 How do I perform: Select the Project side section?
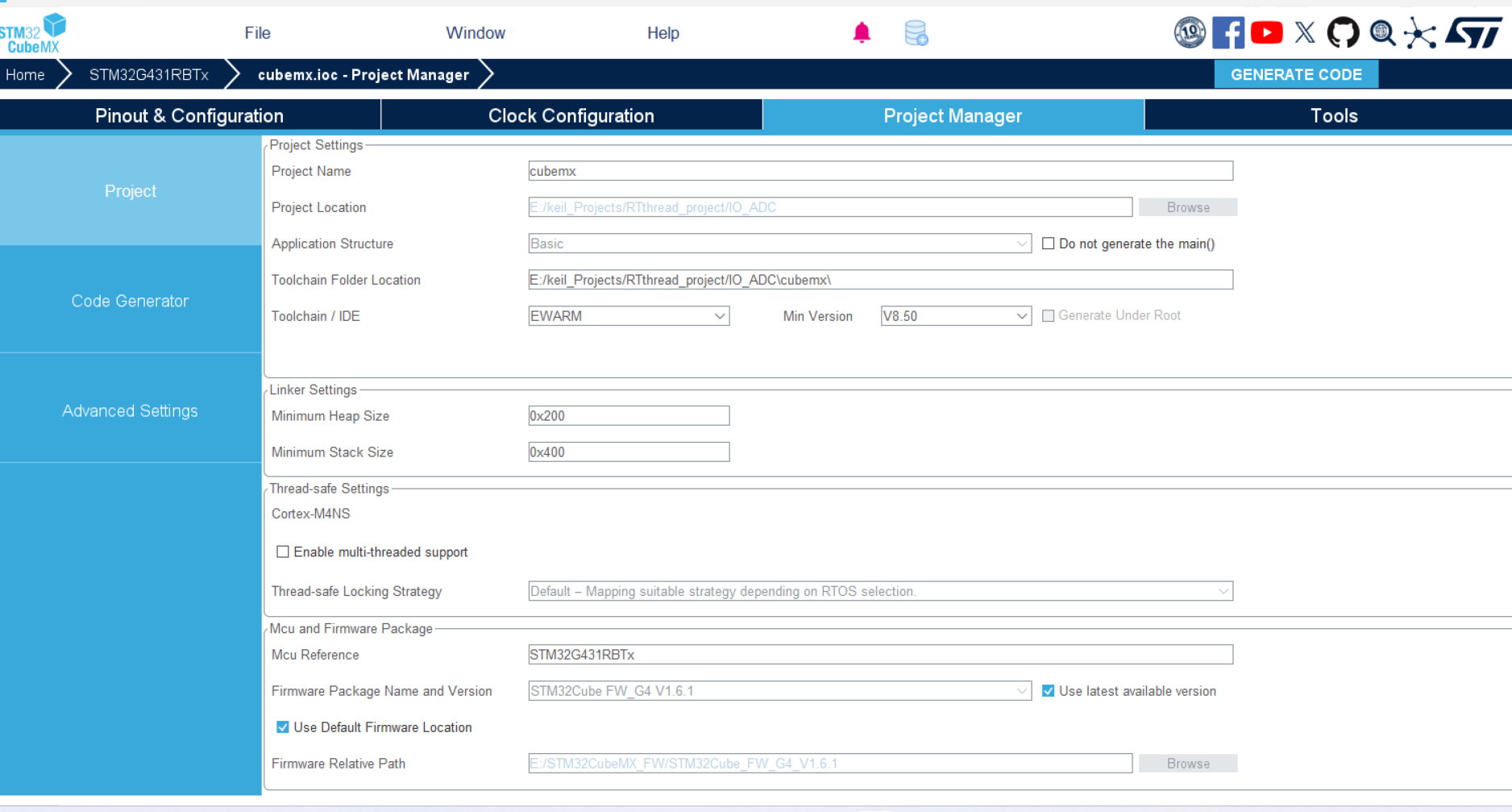[x=131, y=190]
